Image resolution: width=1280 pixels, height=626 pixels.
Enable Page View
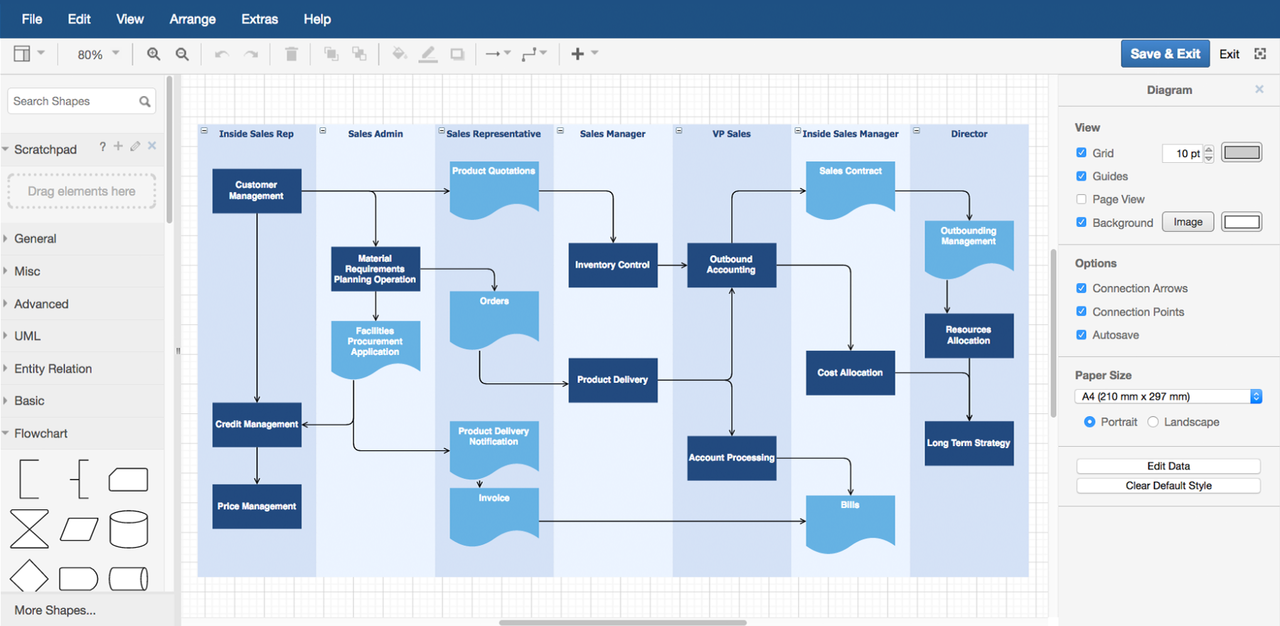coord(1081,199)
